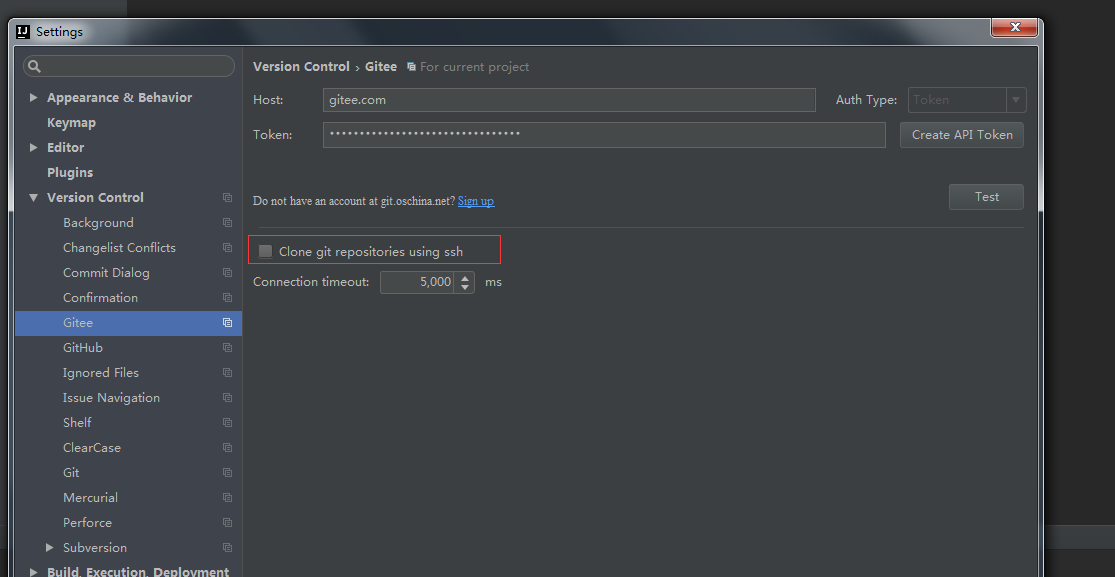Click the Token password field
Image resolution: width=1115 pixels, height=577 pixels.
pyautogui.click(x=604, y=134)
